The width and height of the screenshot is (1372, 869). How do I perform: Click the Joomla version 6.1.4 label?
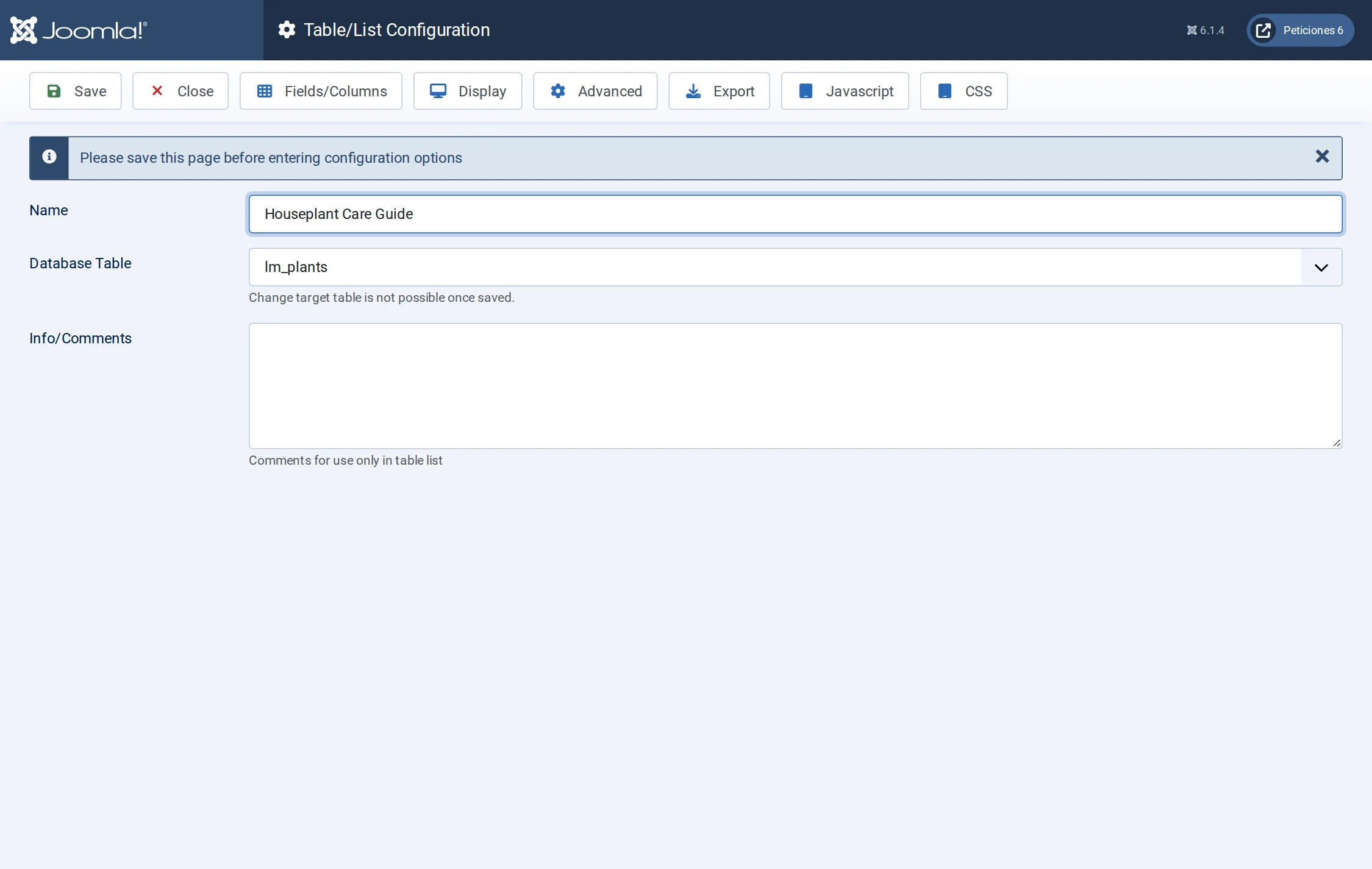click(x=1206, y=30)
